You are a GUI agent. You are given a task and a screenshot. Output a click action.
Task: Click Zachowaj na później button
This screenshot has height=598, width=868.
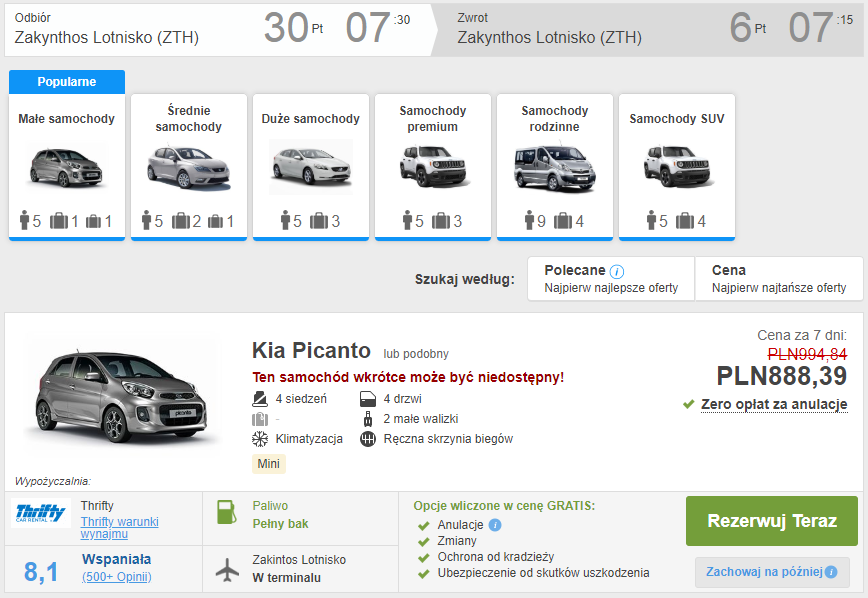(x=772, y=572)
